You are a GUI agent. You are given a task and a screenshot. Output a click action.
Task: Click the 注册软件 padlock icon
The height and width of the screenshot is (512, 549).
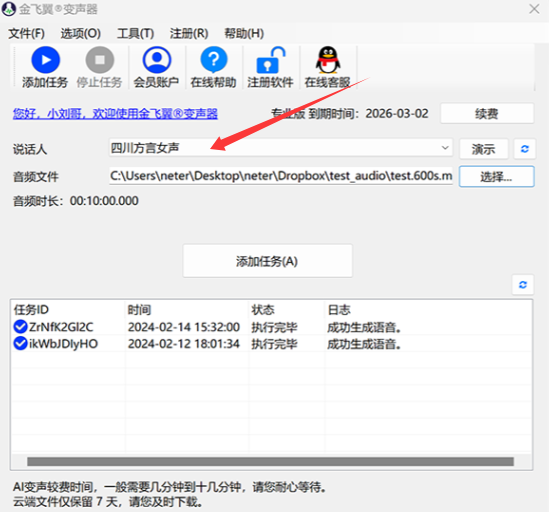[x=270, y=60]
